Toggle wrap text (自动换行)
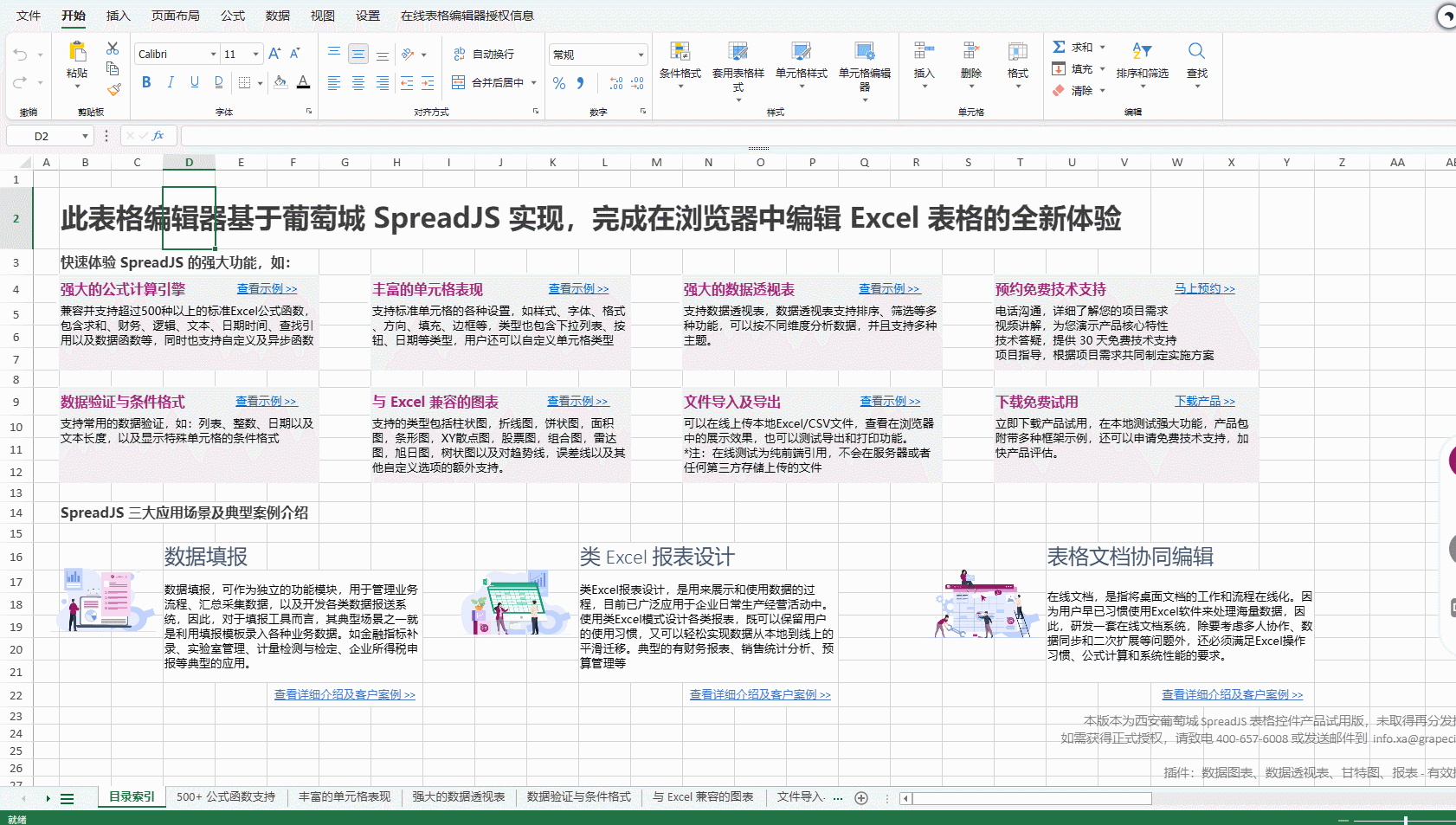The image size is (1456, 825). (x=484, y=54)
